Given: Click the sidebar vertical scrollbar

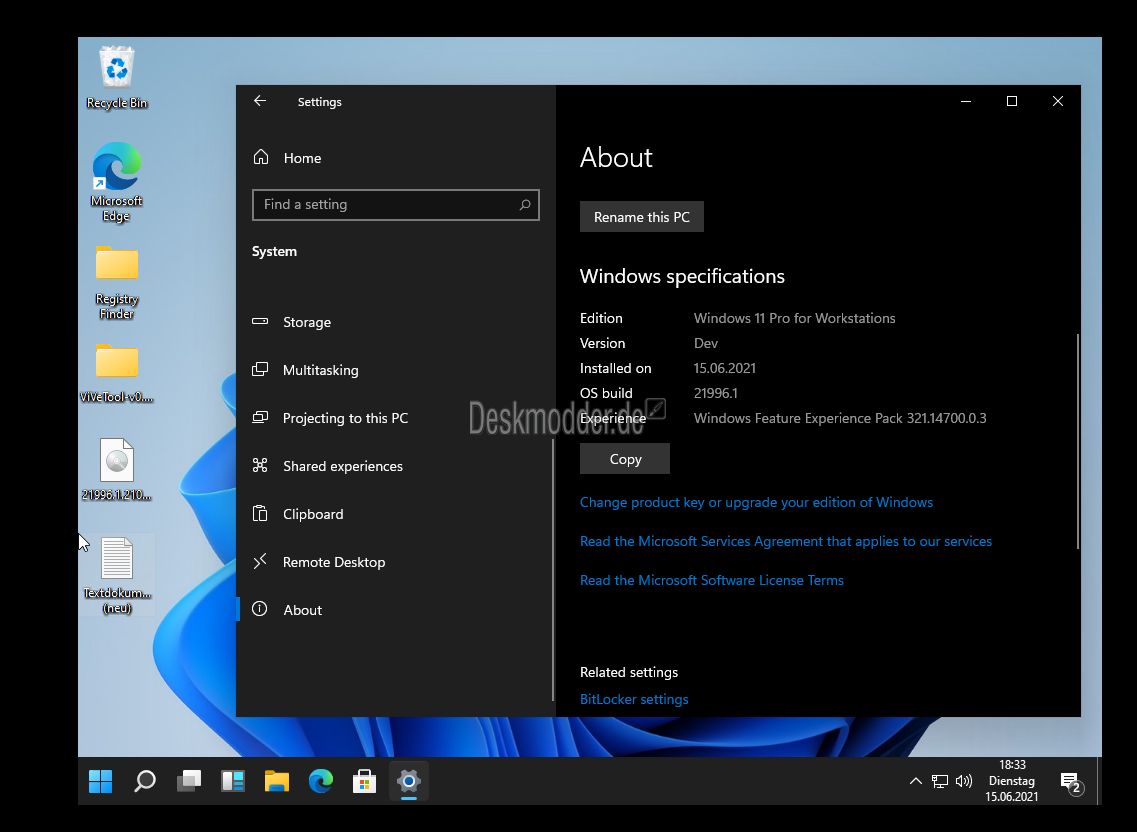Looking at the screenshot, I should click(553, 569).
